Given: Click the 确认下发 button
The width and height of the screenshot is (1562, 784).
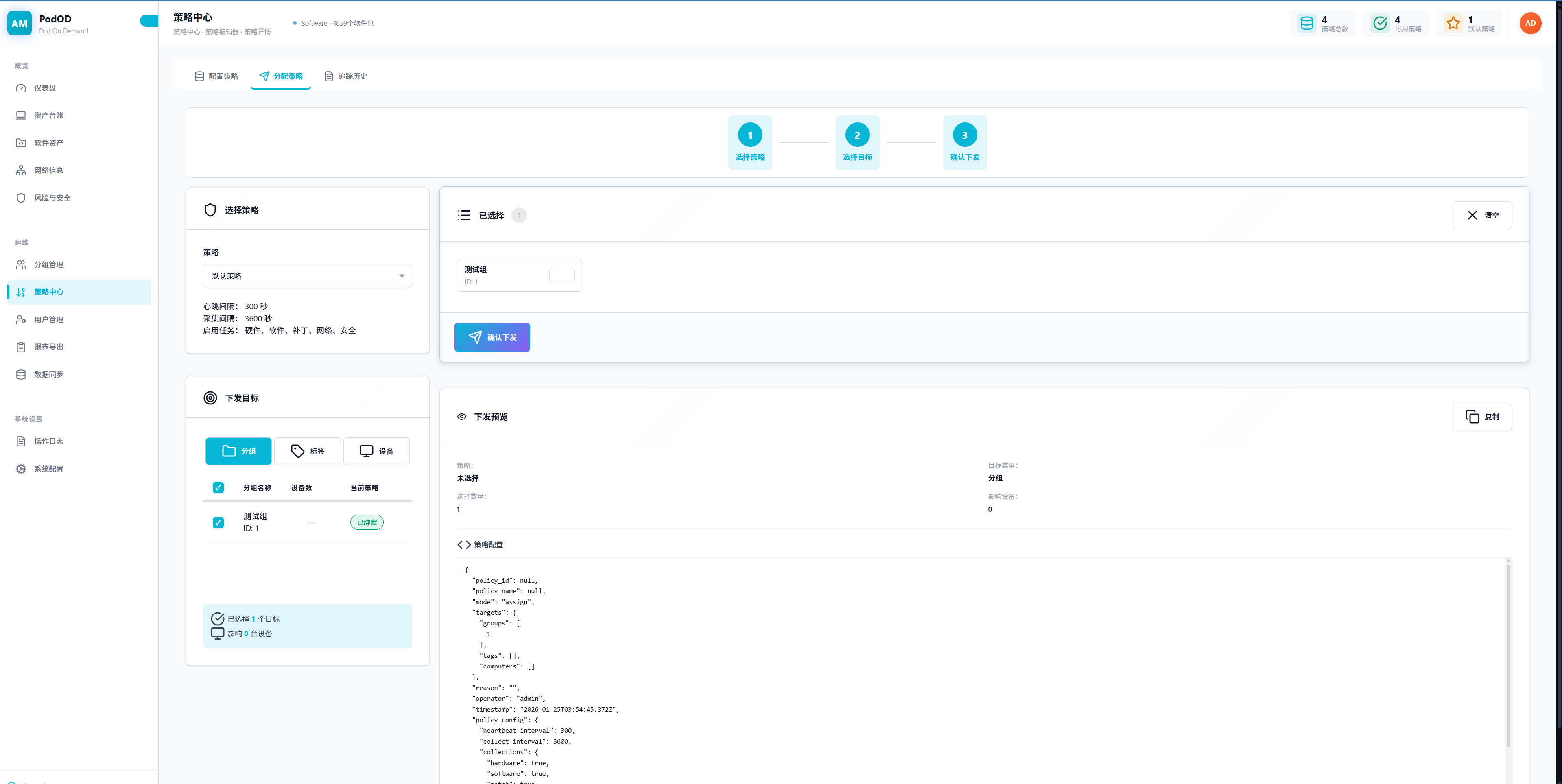Looking at the screenshot, I should tap(492, 337).
